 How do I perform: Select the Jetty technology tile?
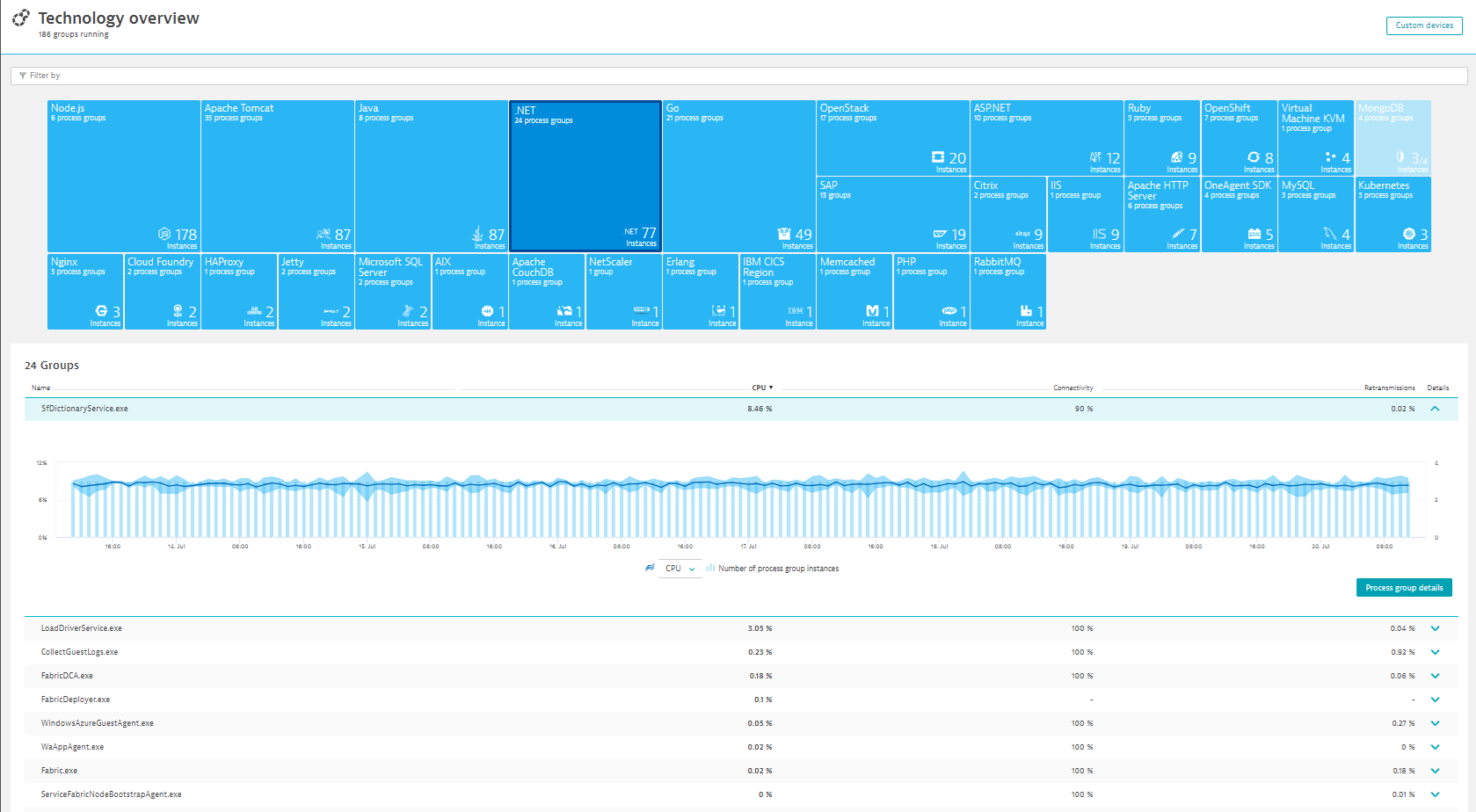(316, 292)
